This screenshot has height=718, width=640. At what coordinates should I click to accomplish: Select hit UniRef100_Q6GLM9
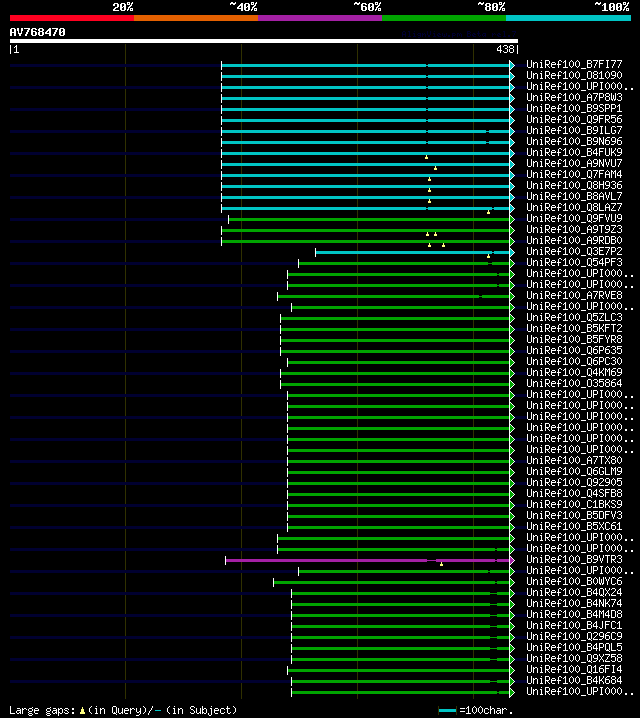pyautogui.click(x=574, y=471)
